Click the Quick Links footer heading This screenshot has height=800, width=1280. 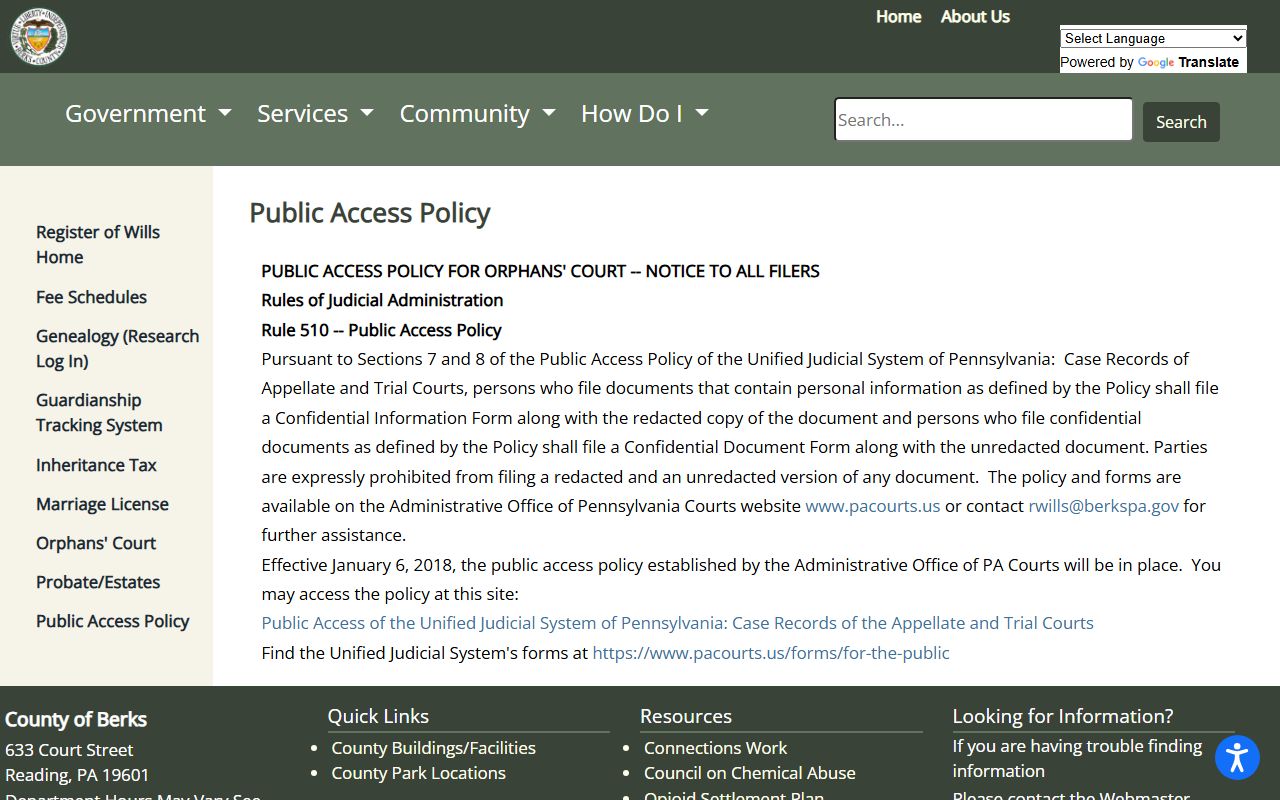pos(378,716)
